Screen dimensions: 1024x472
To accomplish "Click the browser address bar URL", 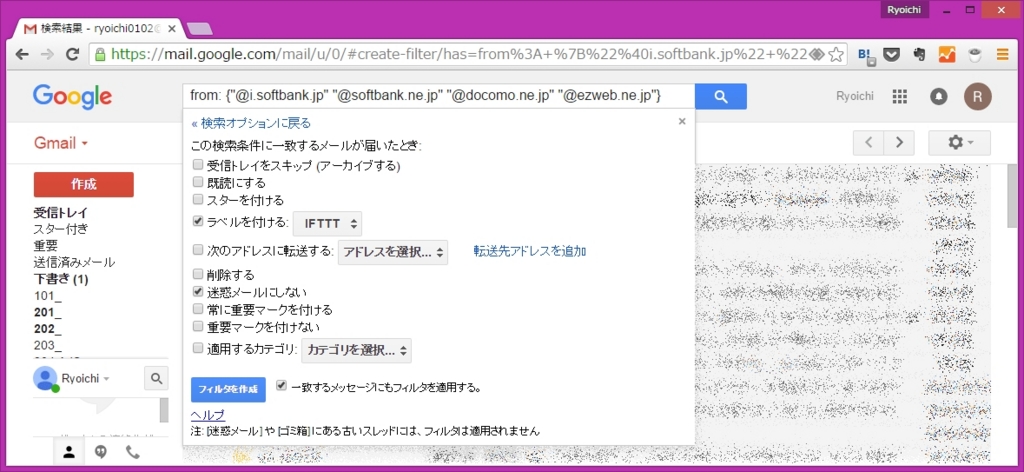I will [459, 55].
